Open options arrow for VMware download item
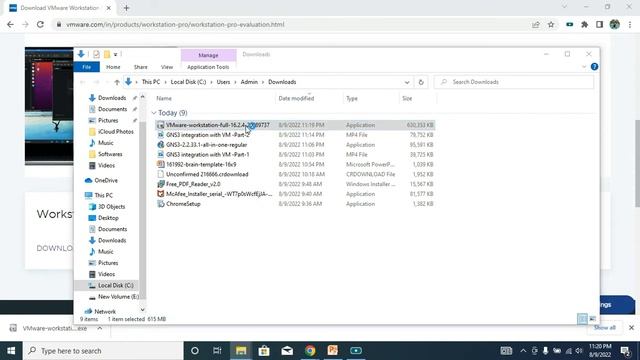The image size is (640, 360). 100,328
